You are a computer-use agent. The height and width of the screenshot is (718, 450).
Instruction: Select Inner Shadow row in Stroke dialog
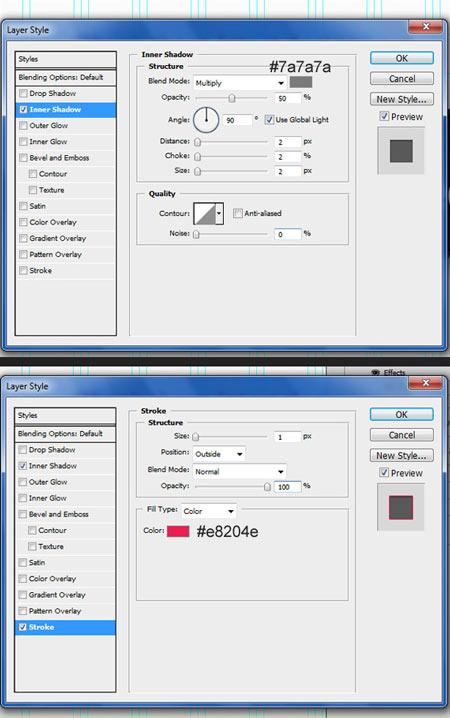click(x=65, y=466)
